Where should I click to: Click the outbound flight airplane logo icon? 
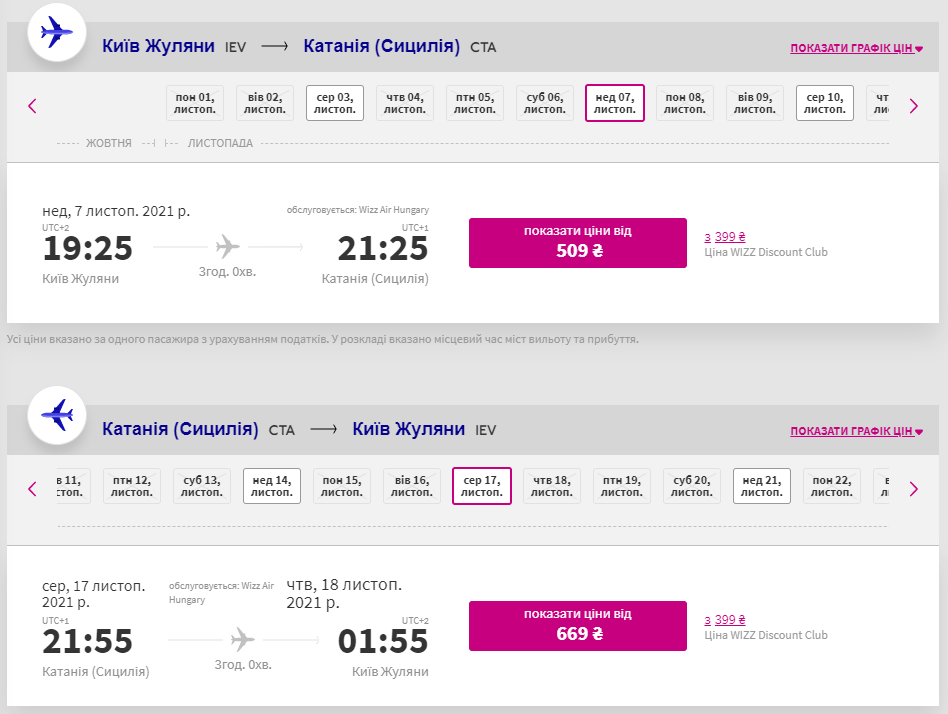57,33
